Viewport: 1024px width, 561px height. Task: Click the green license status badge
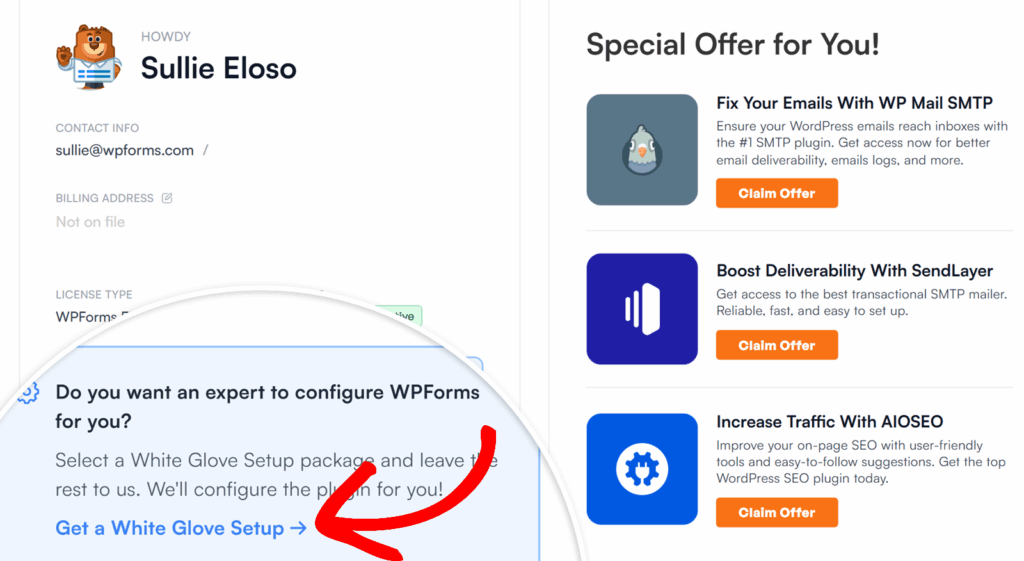399,315
